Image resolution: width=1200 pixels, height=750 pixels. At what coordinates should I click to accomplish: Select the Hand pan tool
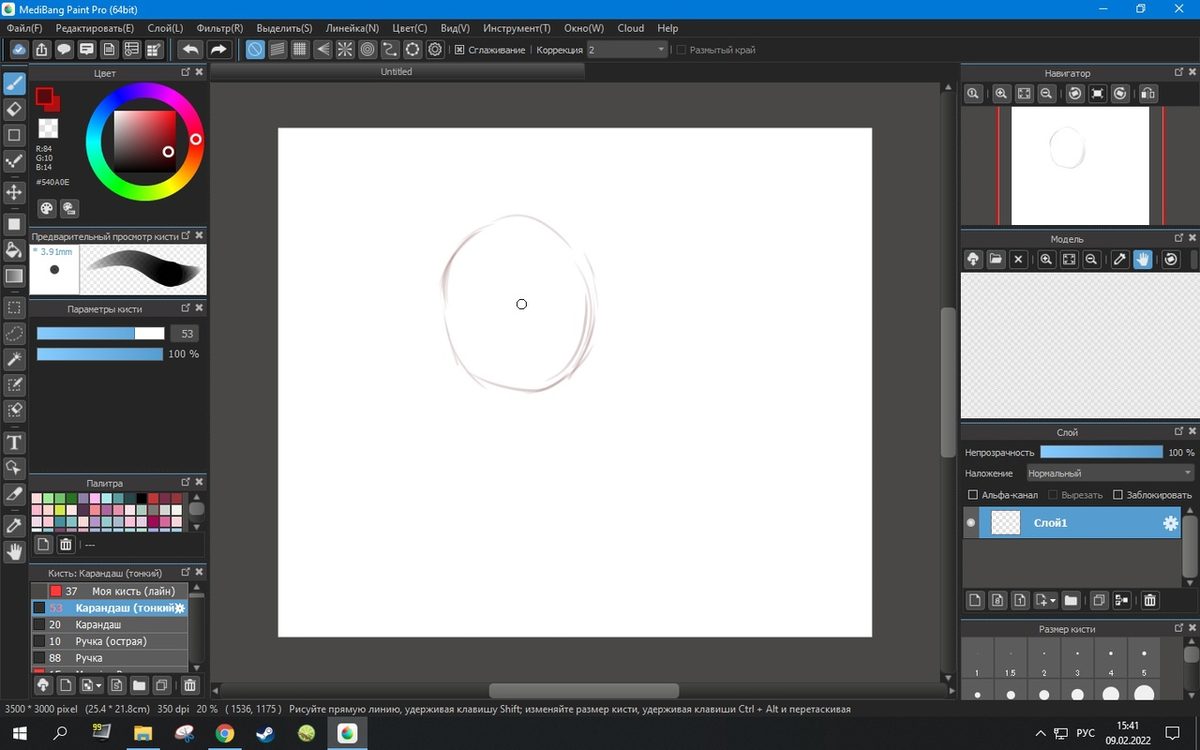(14, 551)
